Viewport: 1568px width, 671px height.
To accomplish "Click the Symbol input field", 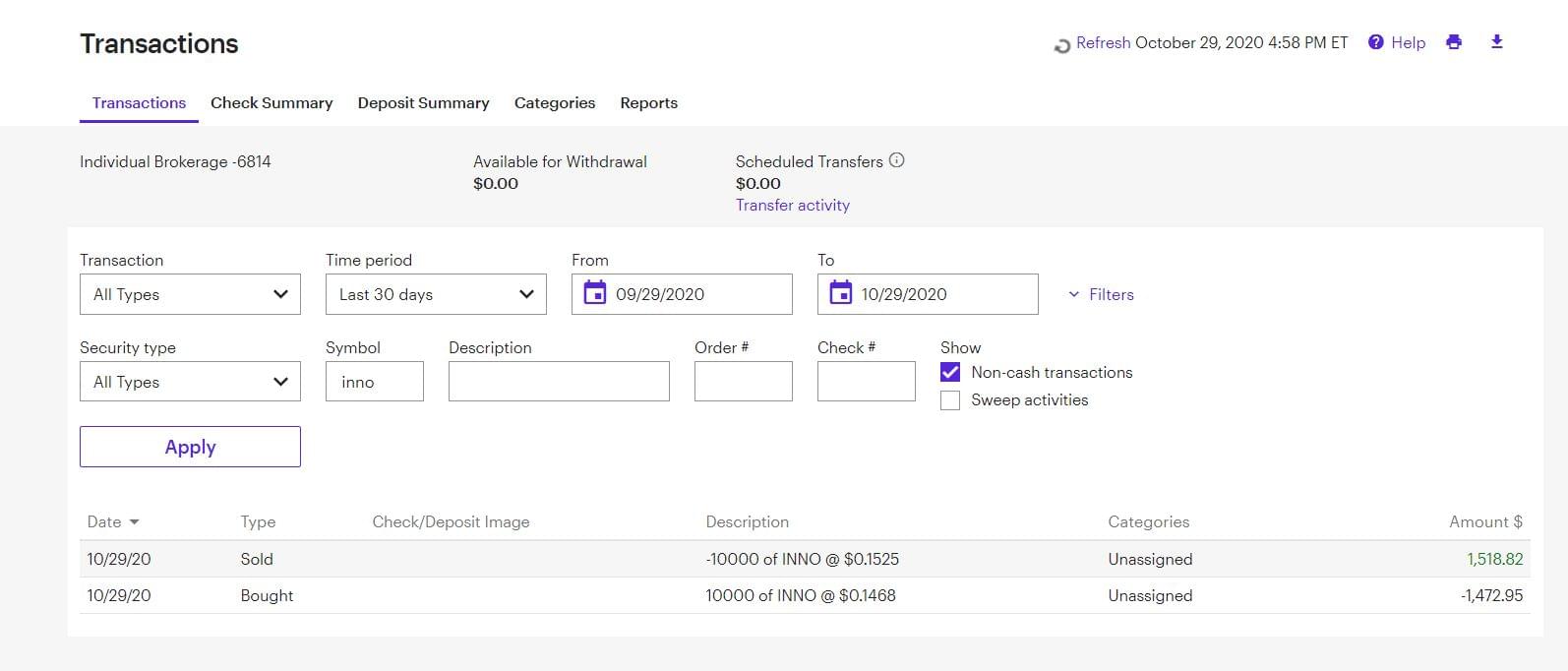I will click(x=375, y=382).
